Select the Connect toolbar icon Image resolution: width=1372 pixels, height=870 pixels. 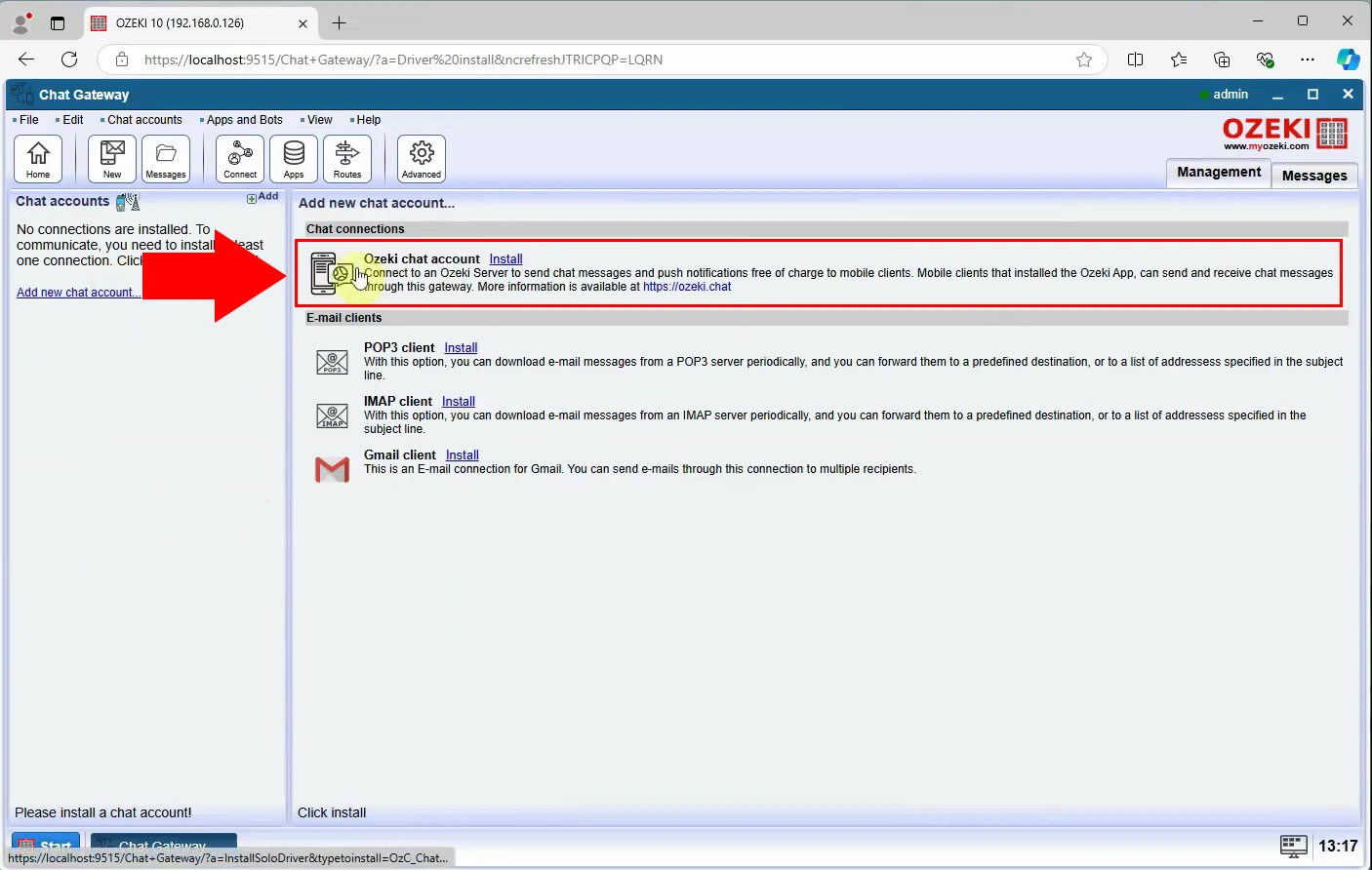[x=240, y=159]
